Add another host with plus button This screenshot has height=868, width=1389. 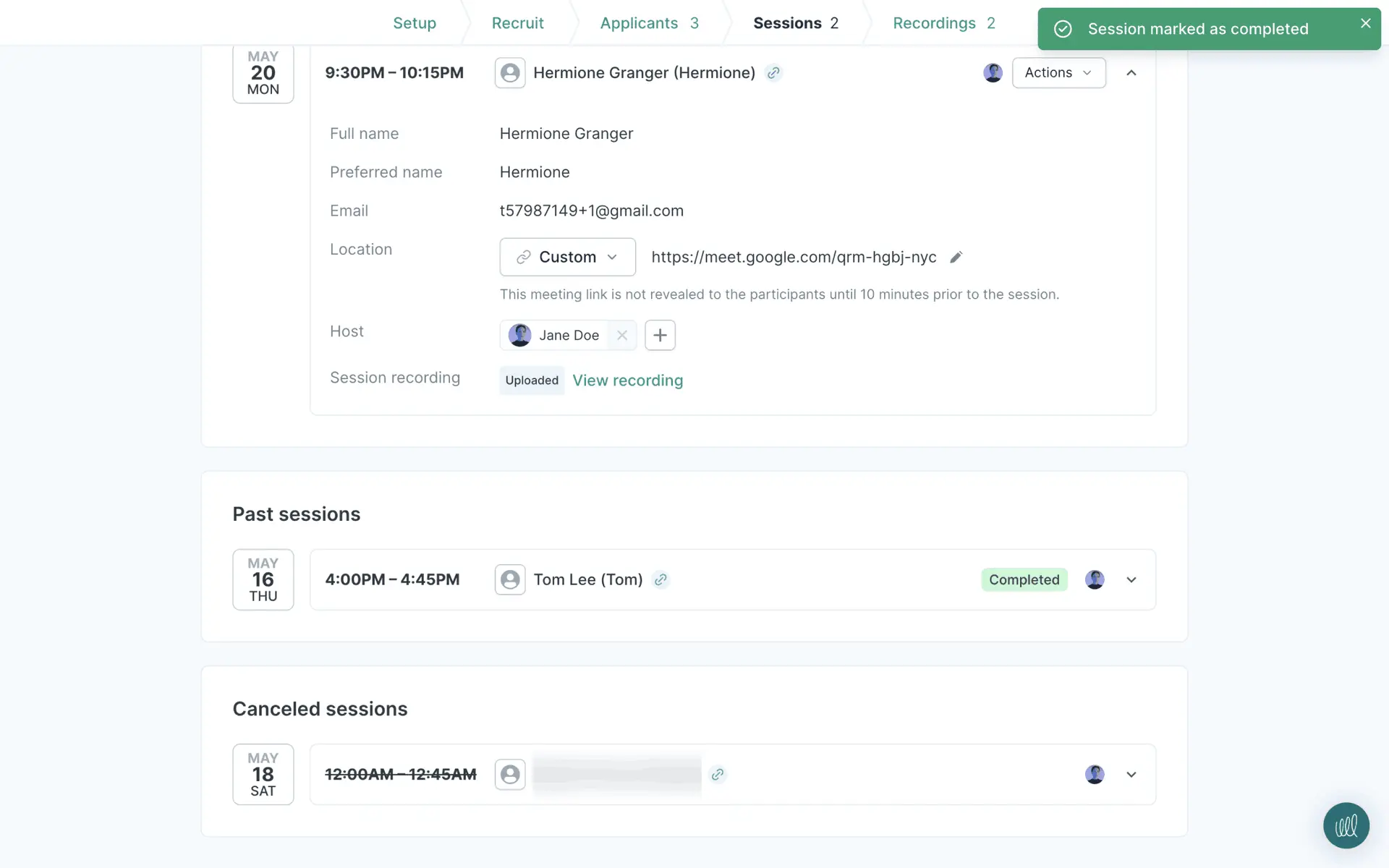coord(660,335)
